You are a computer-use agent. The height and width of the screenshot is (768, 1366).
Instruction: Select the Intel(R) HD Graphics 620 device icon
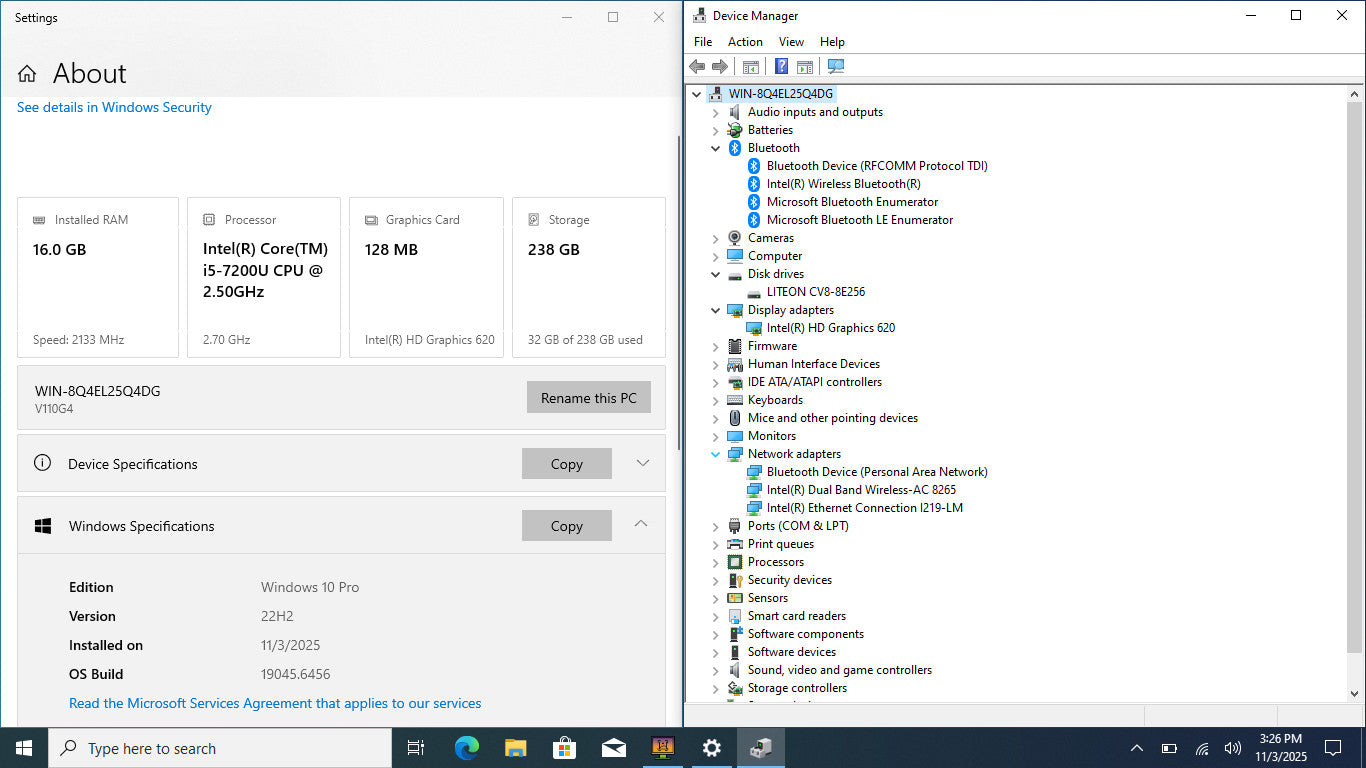755,328
